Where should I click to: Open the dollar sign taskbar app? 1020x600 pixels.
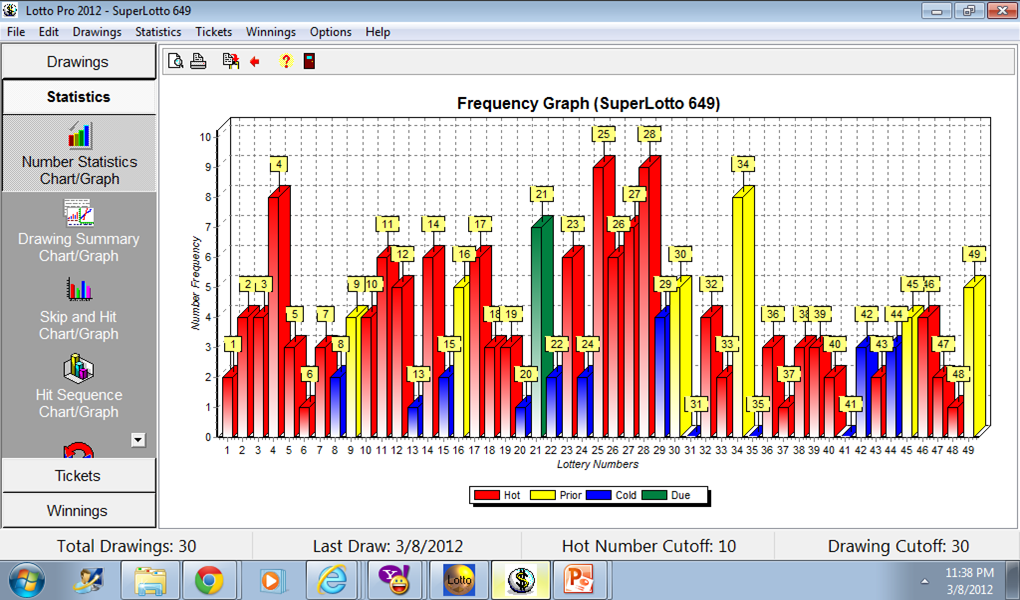[x=520, y=580]
